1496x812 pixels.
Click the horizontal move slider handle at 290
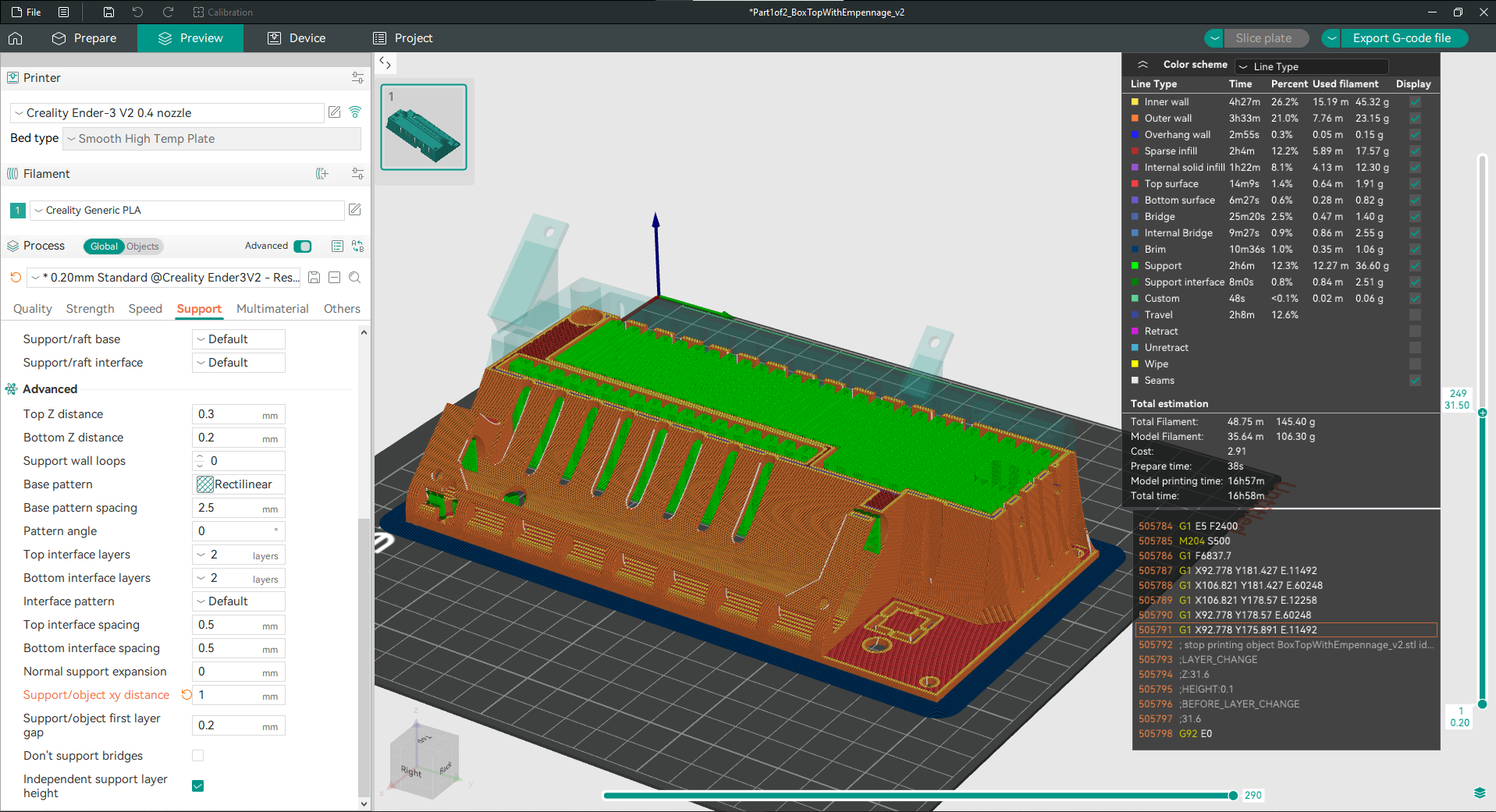pyautogui.click(x=1233, y=796)
